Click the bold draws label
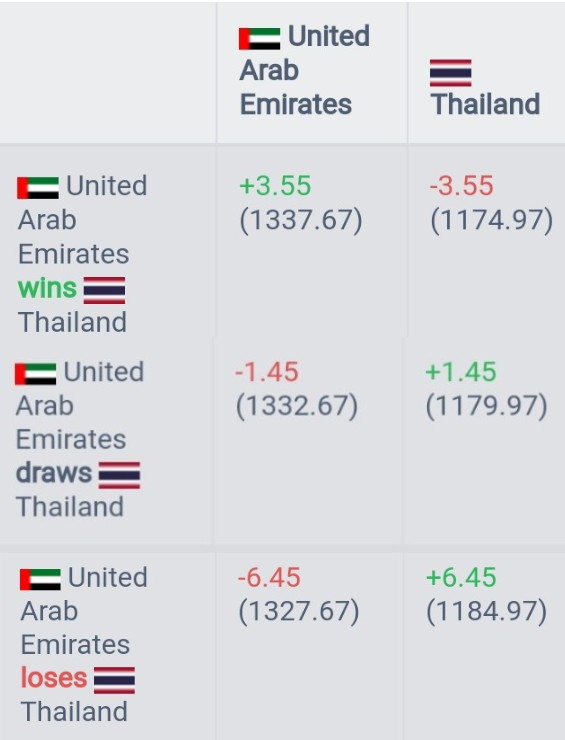565x740 pixels. click(x=54, y=472)
